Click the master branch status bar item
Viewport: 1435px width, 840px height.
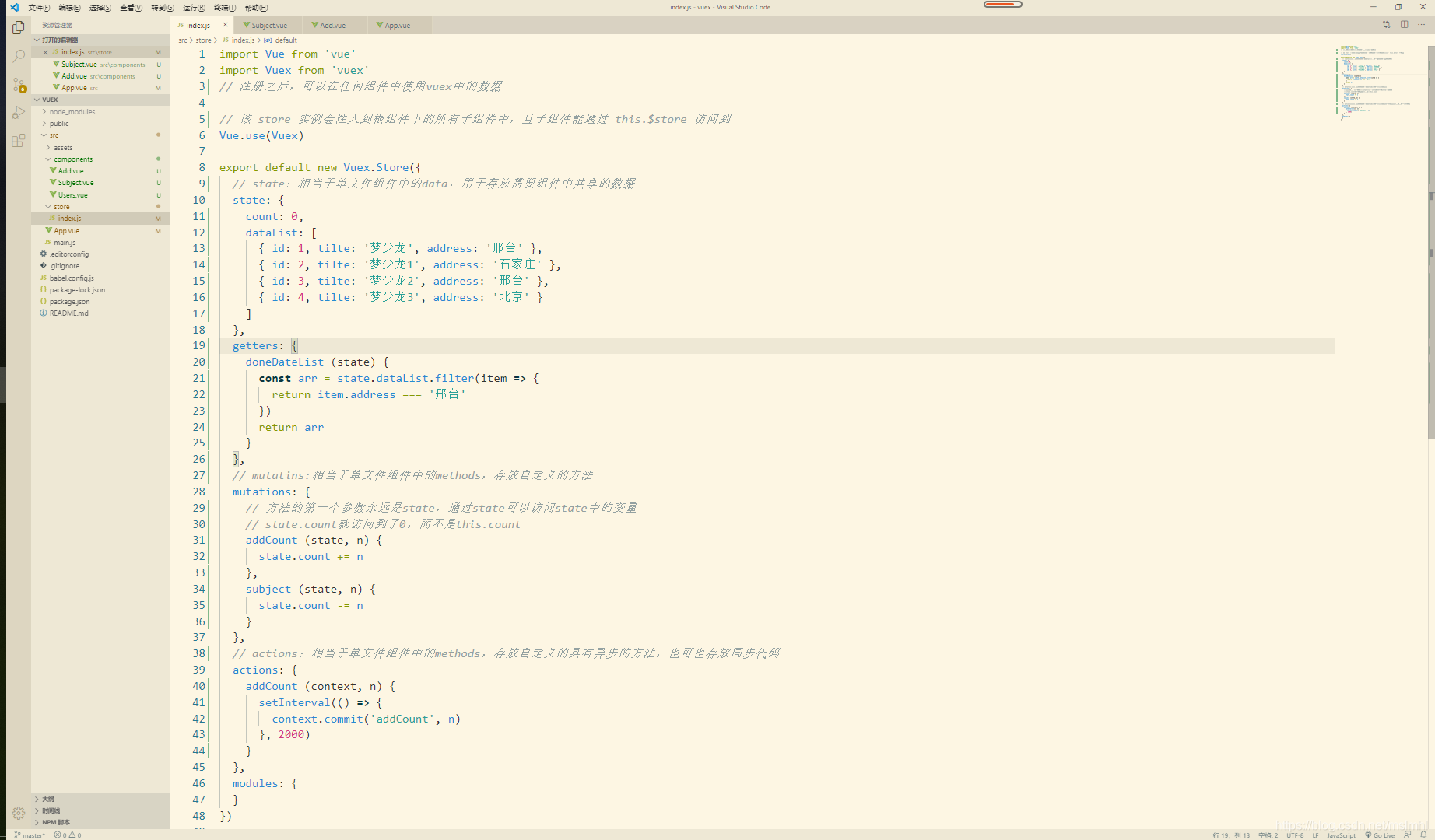click(30, 835)
